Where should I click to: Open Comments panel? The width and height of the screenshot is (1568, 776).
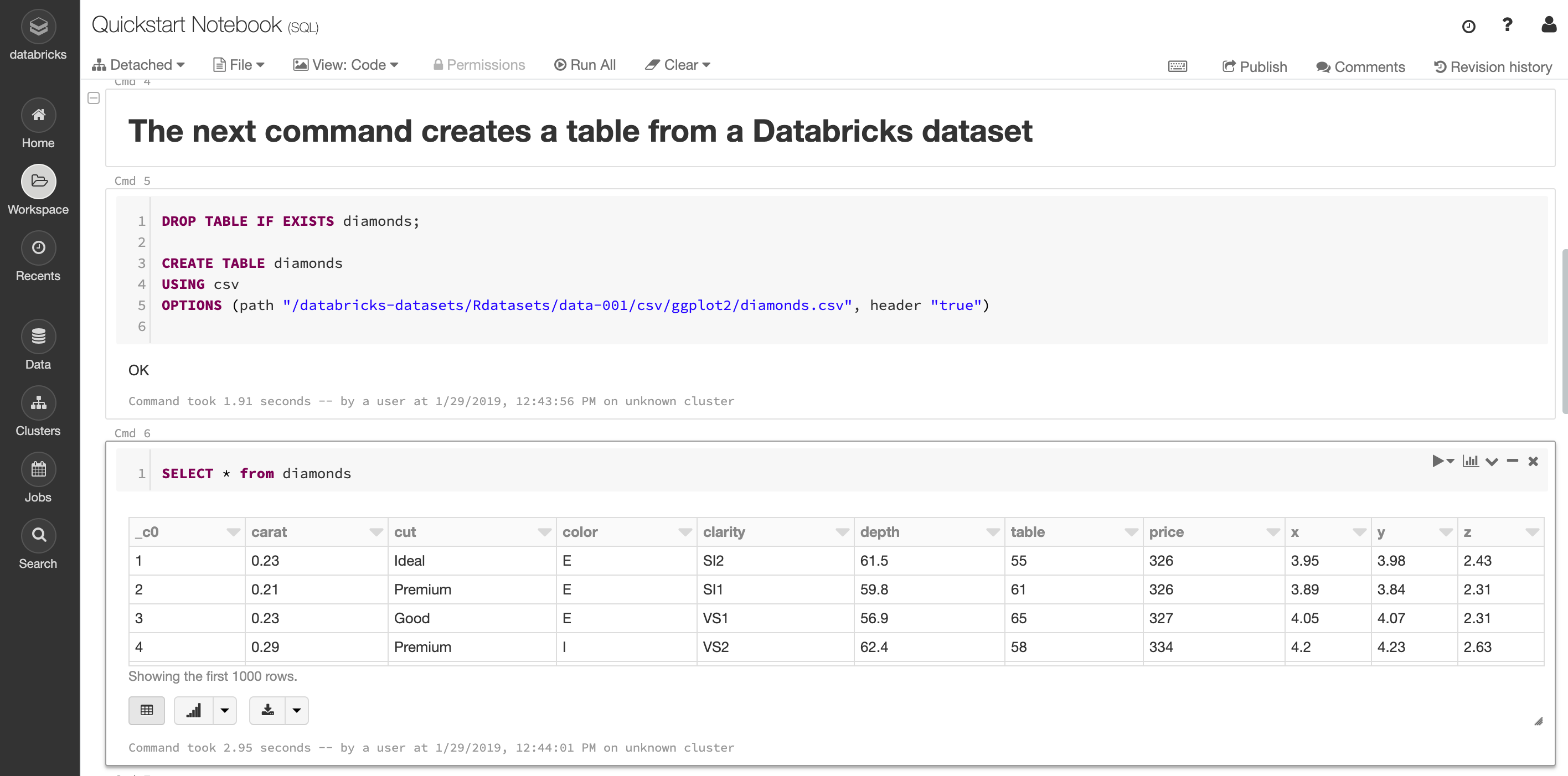(1360, 67)
